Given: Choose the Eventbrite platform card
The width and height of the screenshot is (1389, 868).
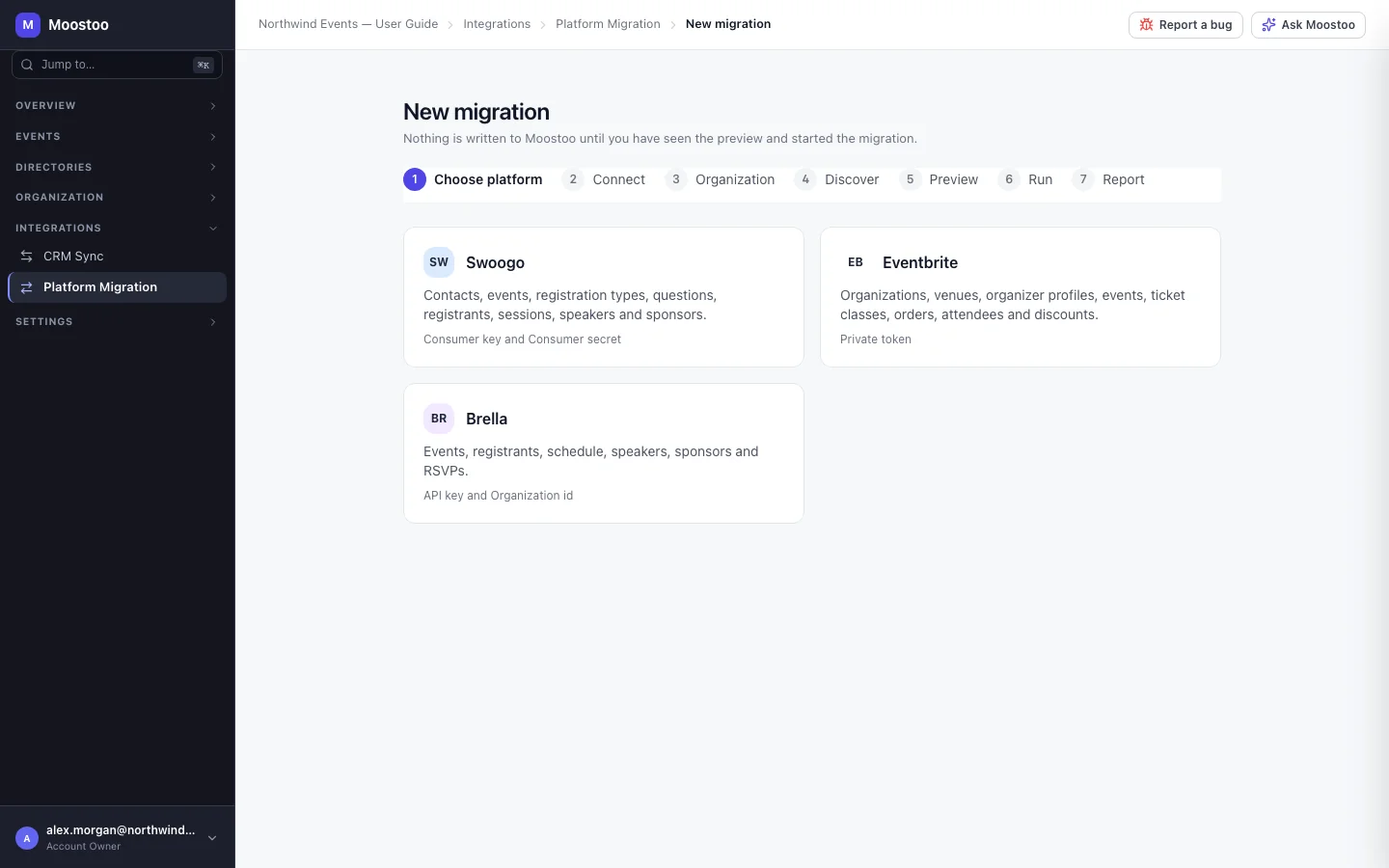Looking at the screenshot, I should pos(1021,297).
